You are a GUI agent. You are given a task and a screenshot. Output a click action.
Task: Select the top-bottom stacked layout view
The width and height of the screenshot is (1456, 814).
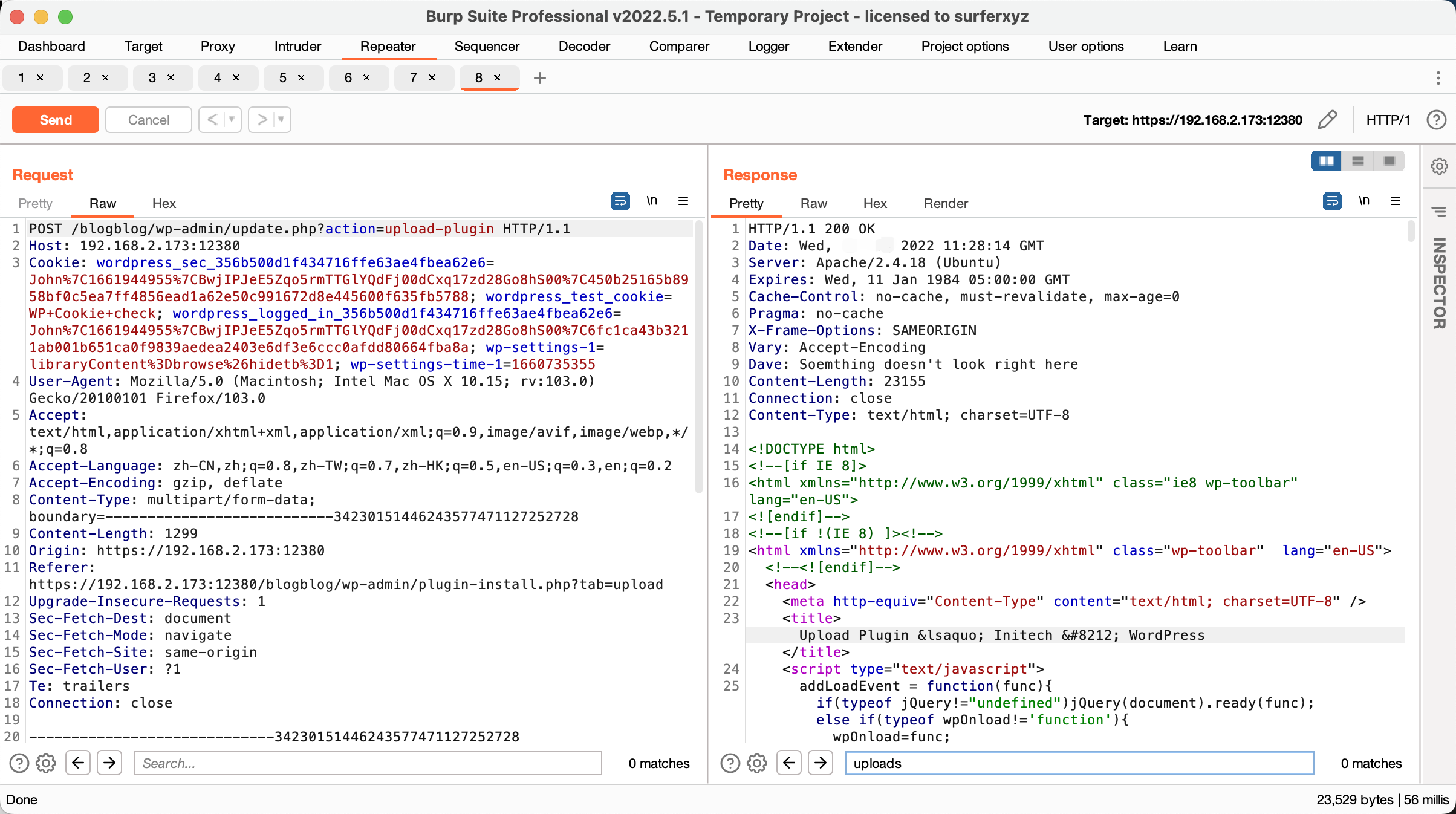pos(1358,161)
